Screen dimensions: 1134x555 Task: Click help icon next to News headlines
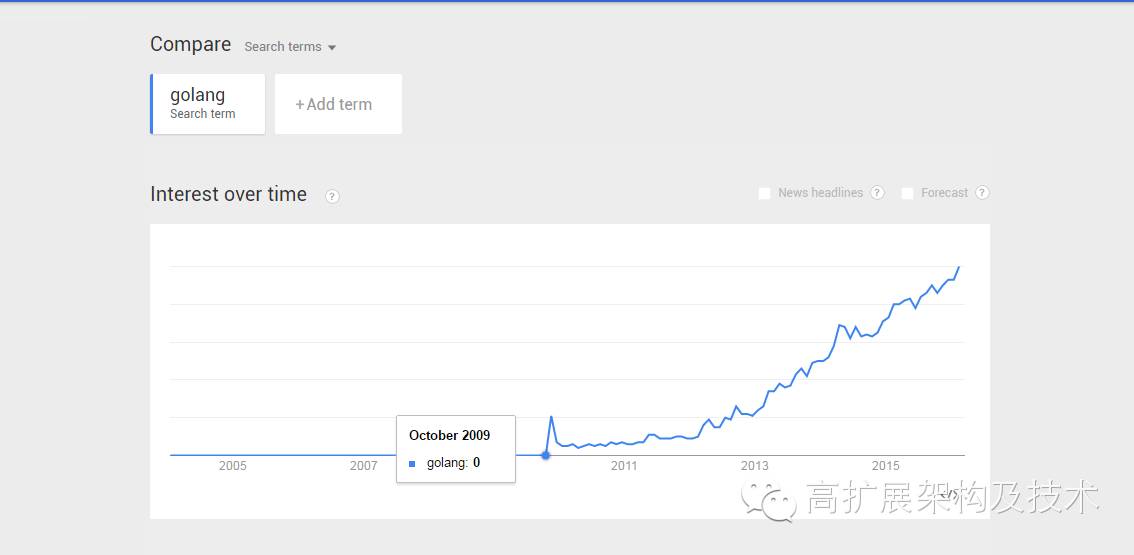877,192
